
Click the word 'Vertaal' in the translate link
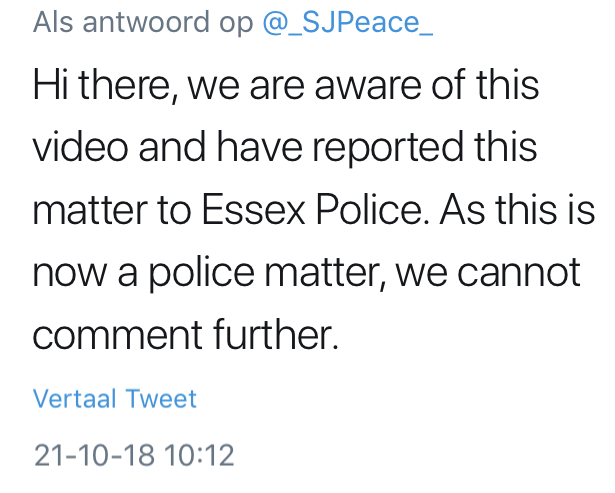[x=75, y=399]
